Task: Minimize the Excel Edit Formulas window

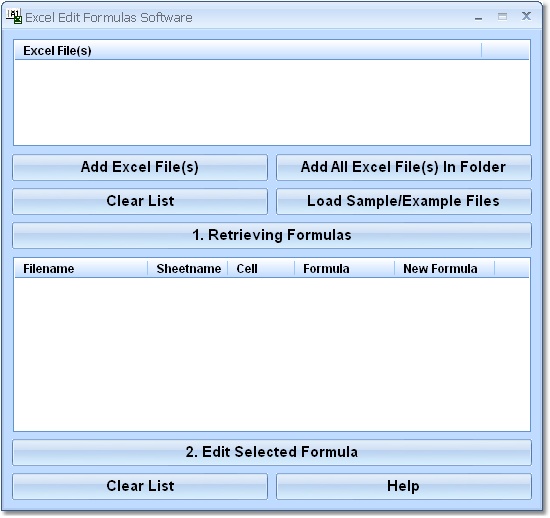Action: (x=478, y=17)
